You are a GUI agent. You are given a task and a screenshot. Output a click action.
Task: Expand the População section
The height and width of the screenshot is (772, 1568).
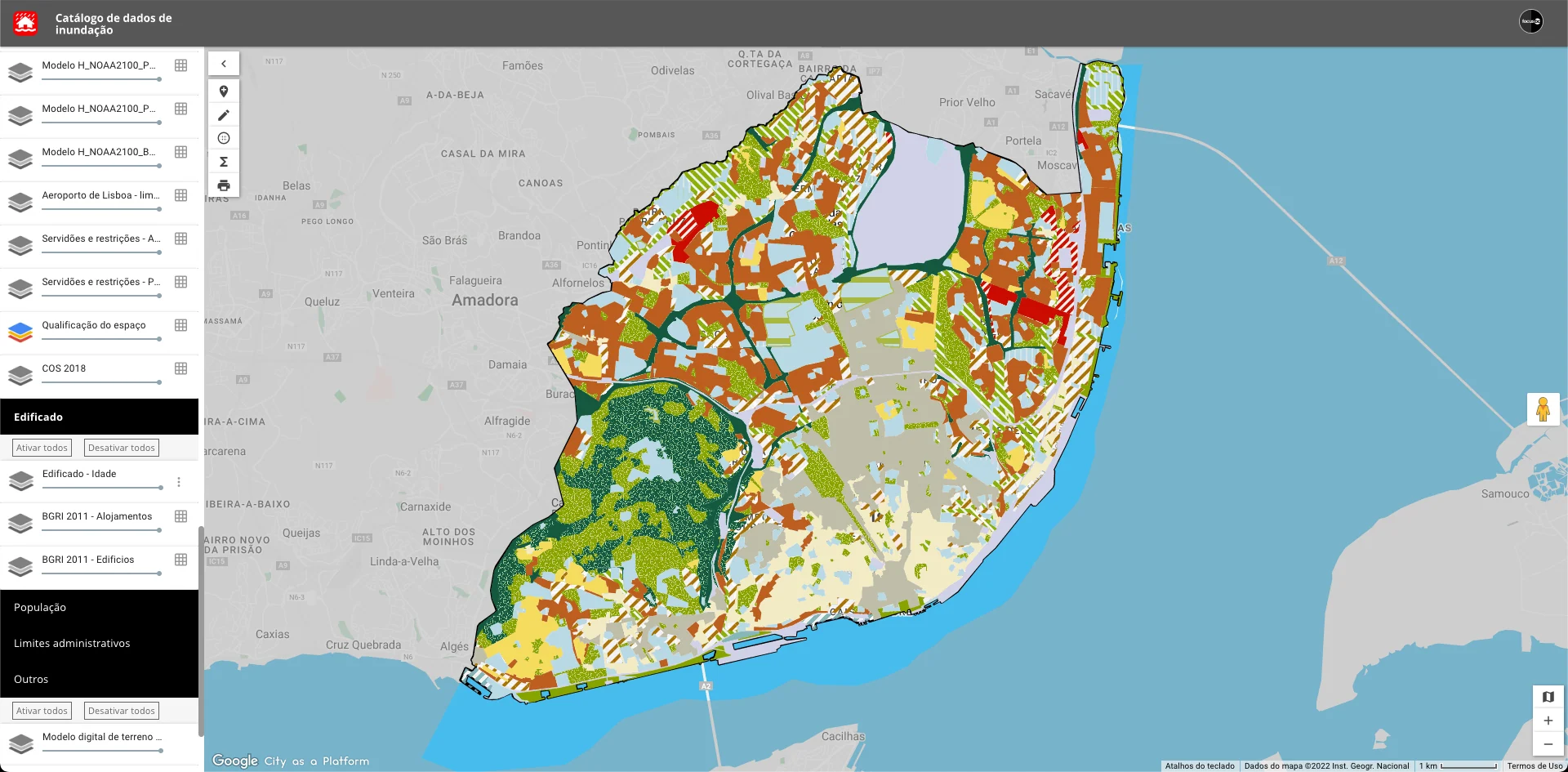[40, 607]
